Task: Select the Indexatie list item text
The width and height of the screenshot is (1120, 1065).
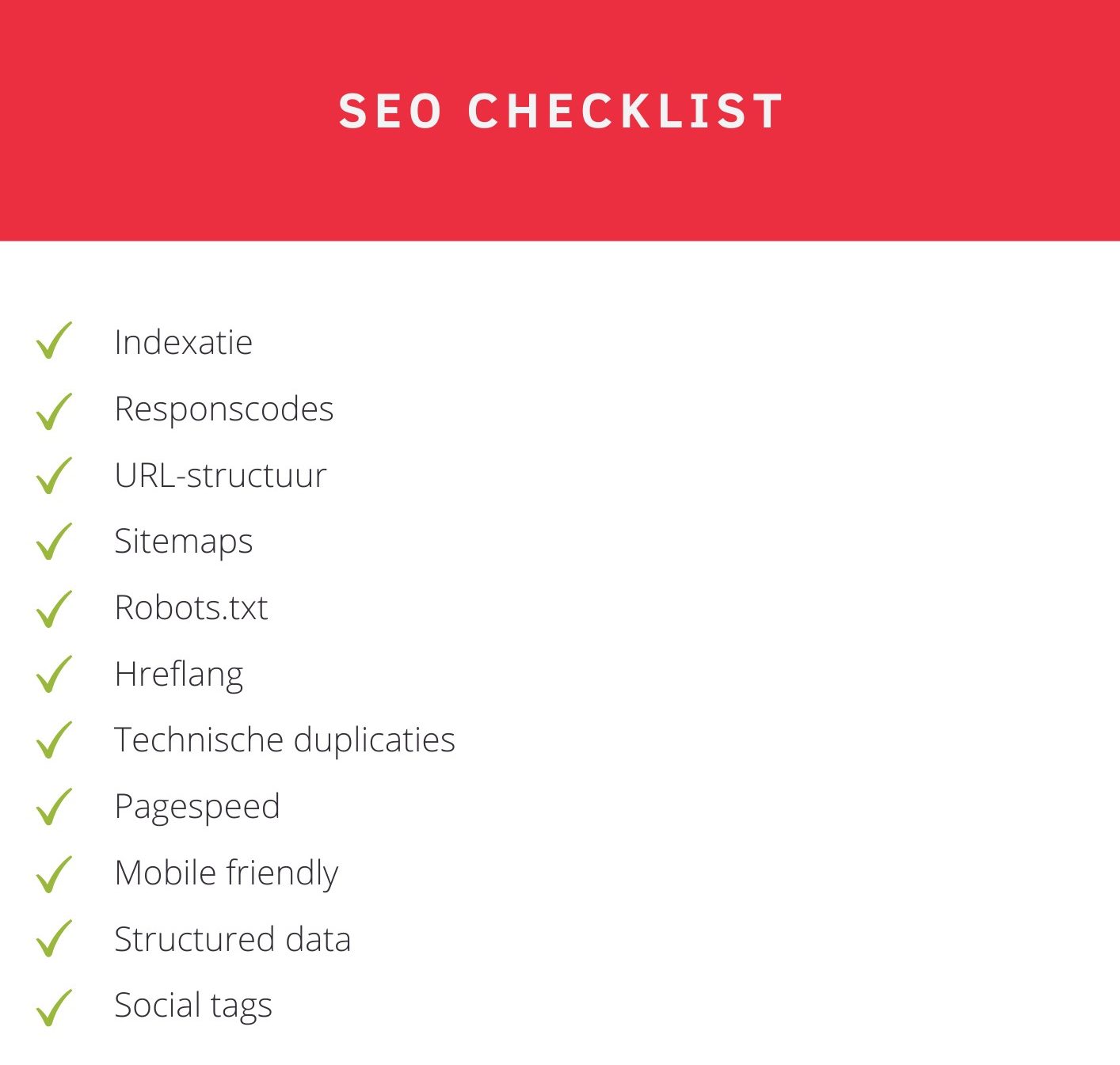Action: point(183,343)
